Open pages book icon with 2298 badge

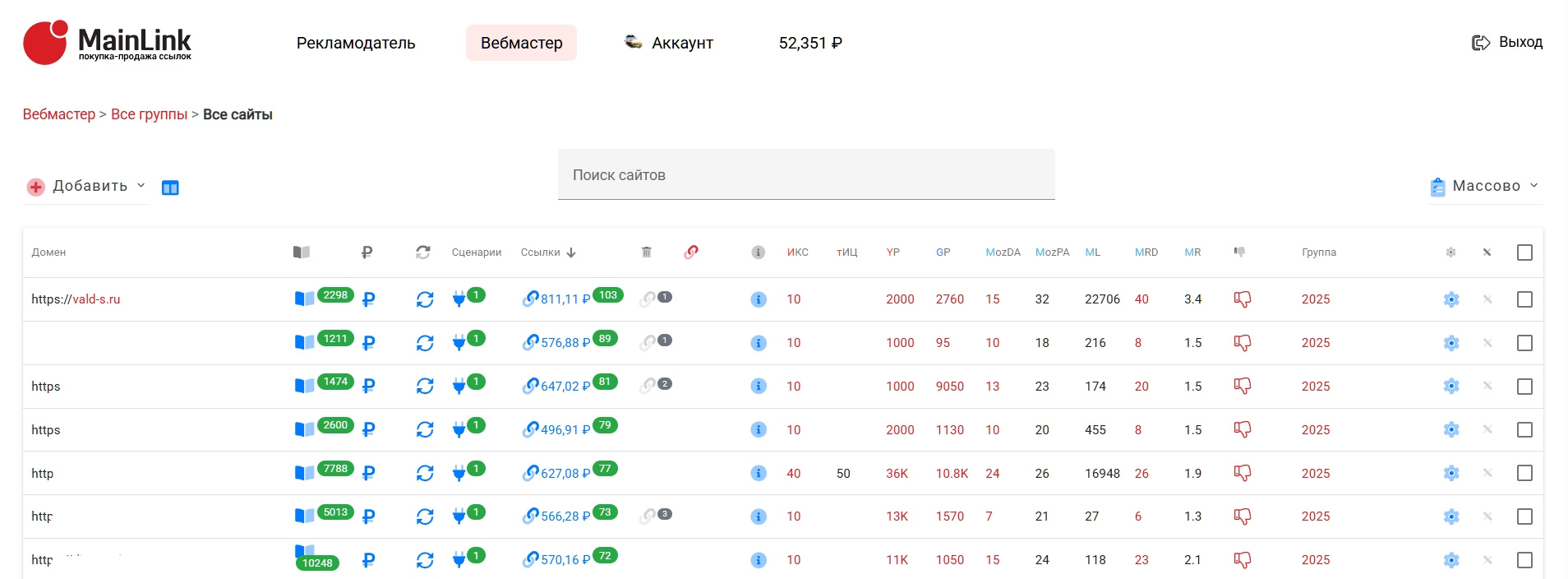pos(304,299)
